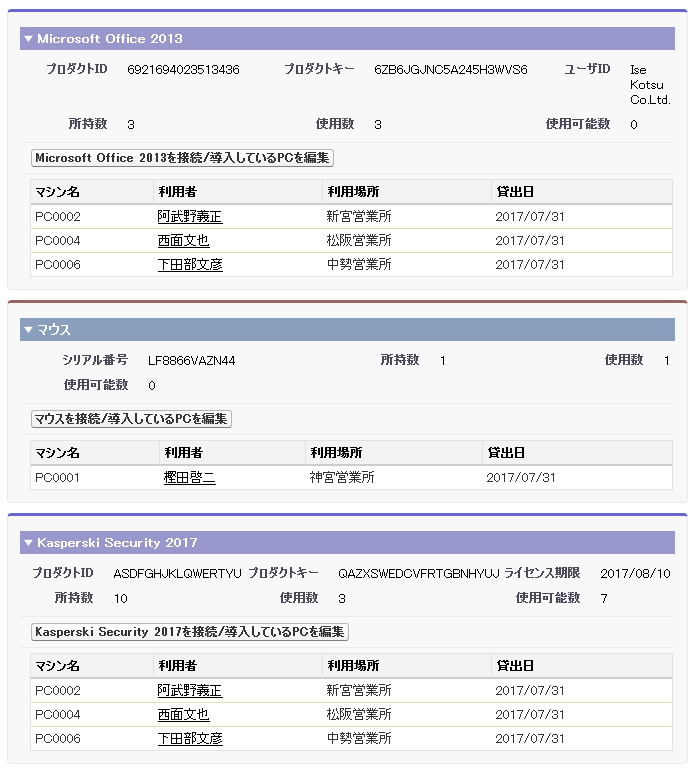Click Kasperski product ID ASDFGHJKLQWERTYU
This screenshot has height=769, width=694.
coord(178,573)
